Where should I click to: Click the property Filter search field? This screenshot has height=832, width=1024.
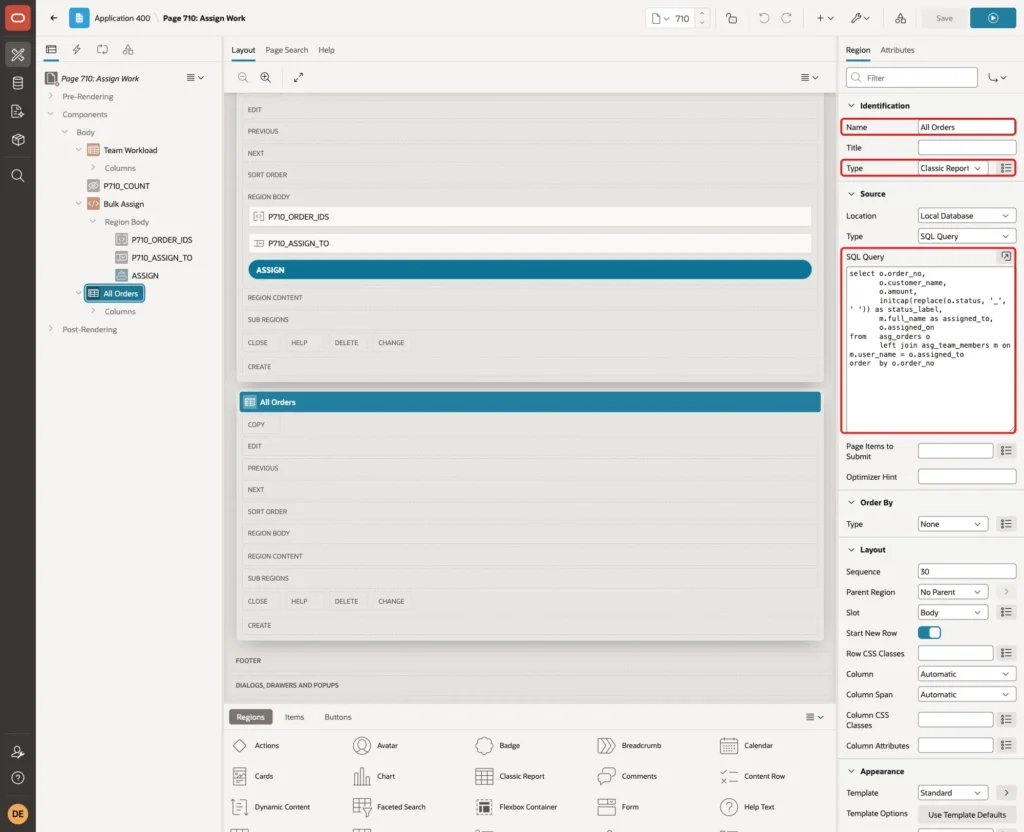[912, 78]
